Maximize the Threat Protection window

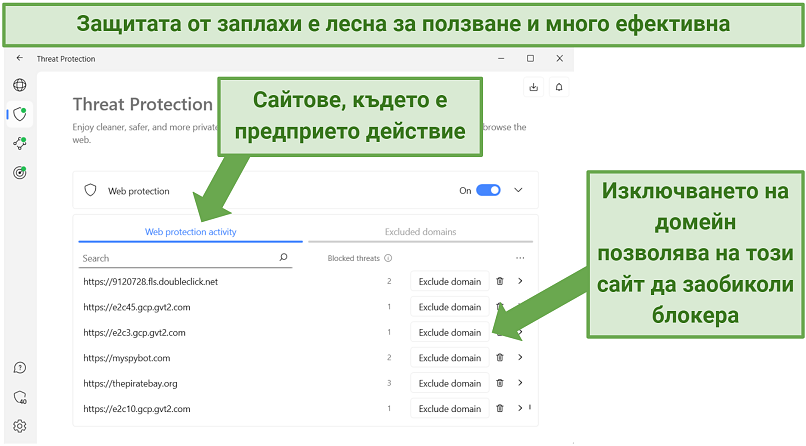530,59
